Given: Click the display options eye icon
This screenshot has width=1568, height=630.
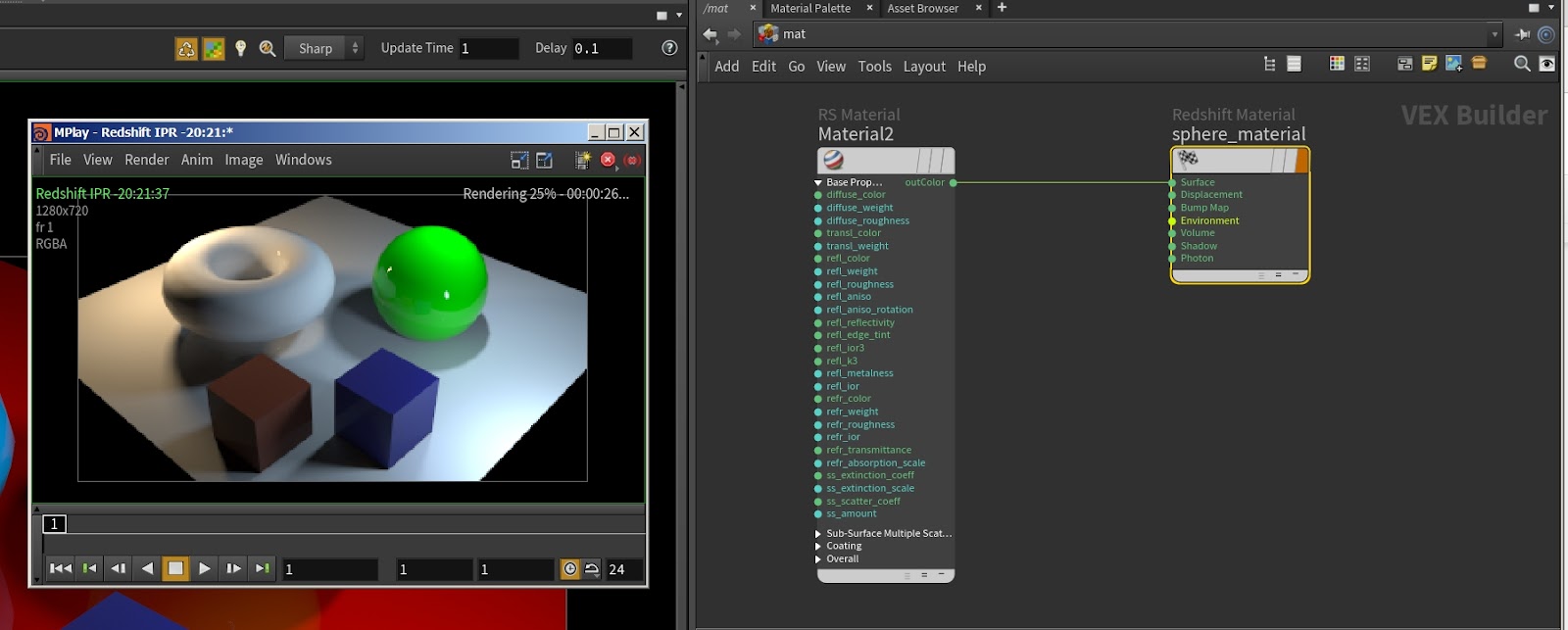Looking at the screenshot, I should pos(1547,64).
